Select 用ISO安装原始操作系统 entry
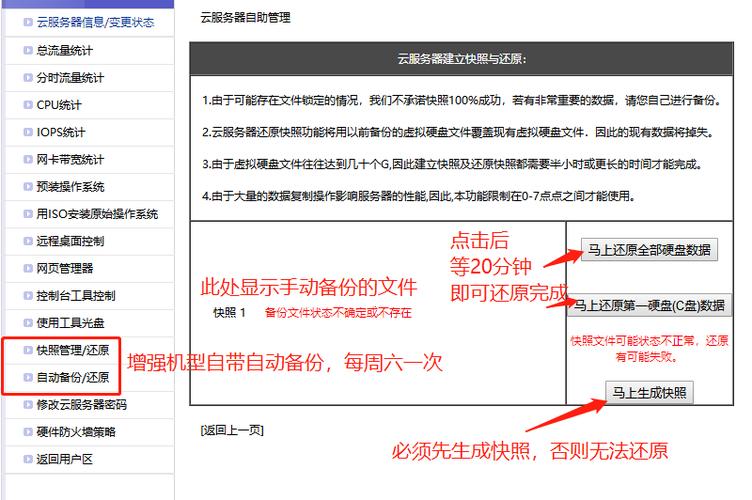The height and width of the screenshot is (500, 752). pyautogui.click(x=97, y=214)
